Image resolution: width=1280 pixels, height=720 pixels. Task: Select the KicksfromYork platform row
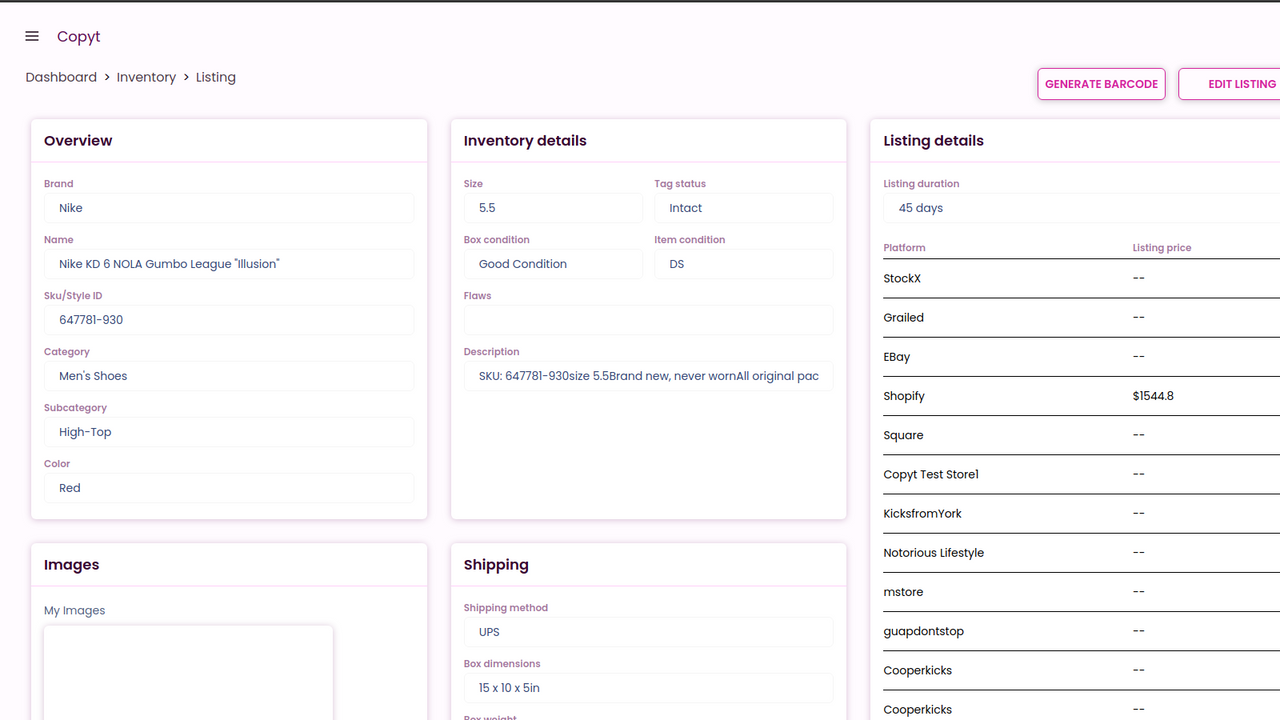click(x=1081, y=513)
